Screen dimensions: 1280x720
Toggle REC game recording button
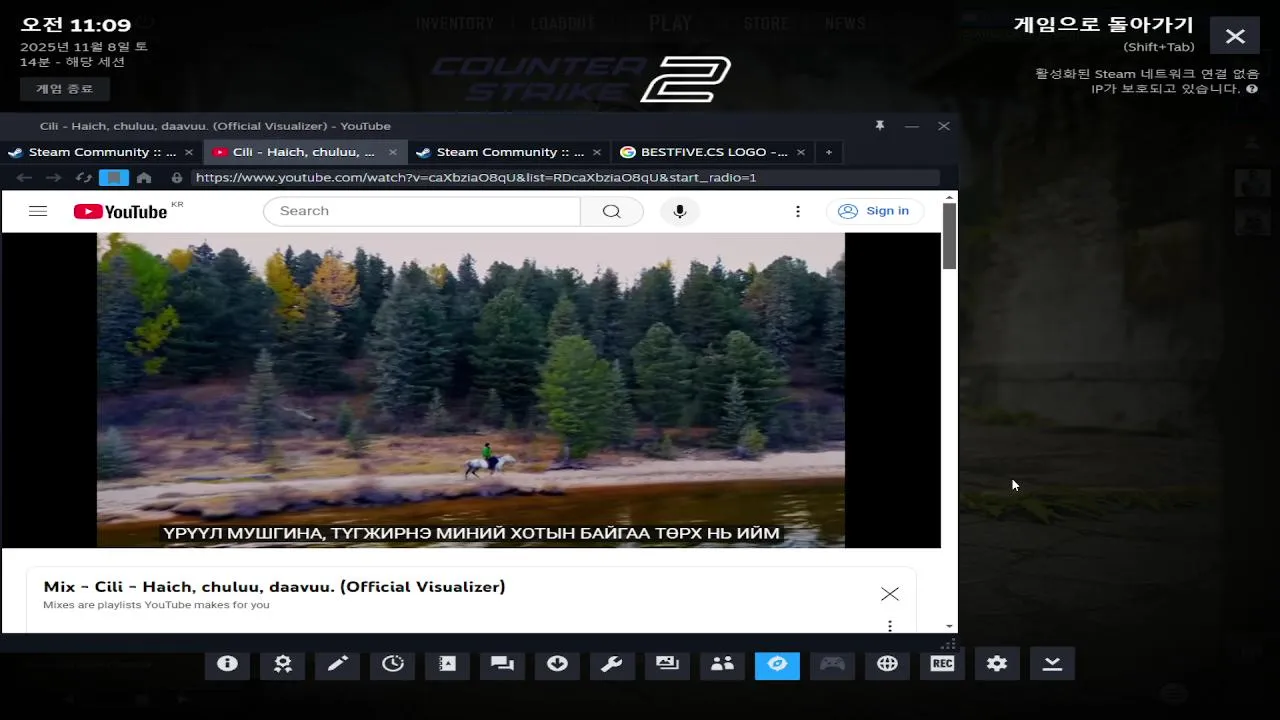click(x=942, y=664)
